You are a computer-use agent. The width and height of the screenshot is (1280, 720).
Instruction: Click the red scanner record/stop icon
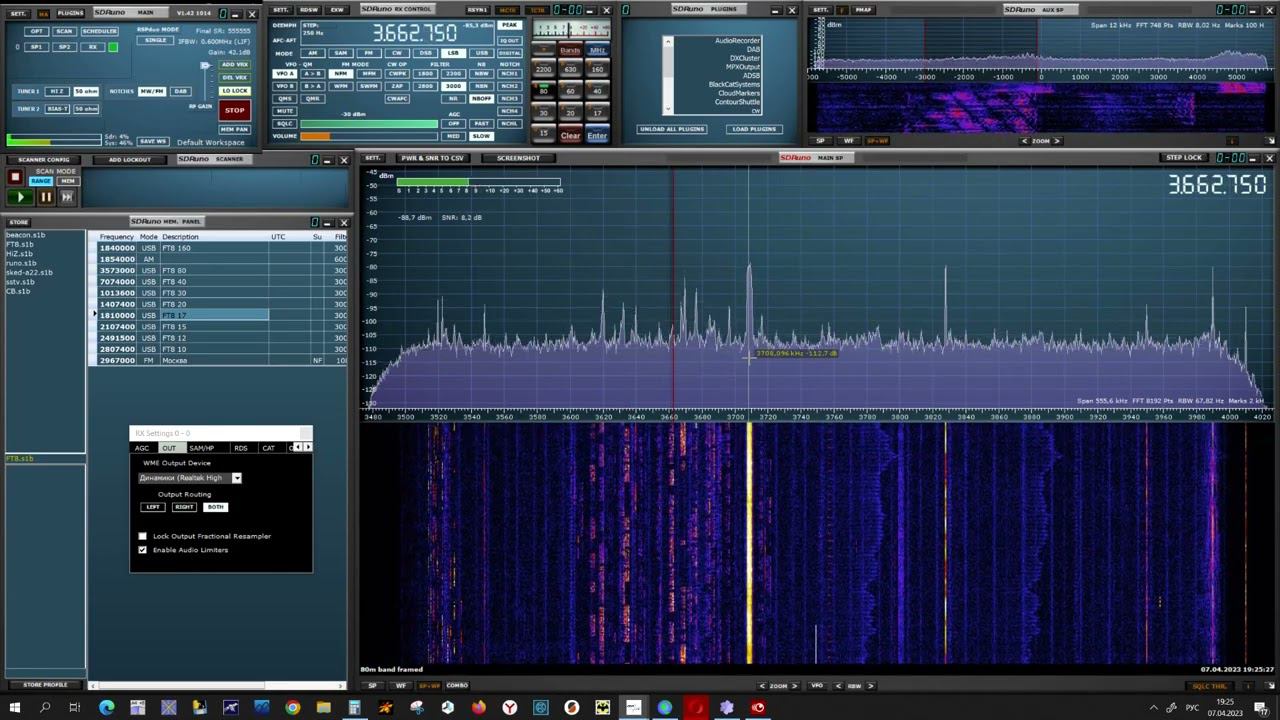pyautogui.click(x=15, y=177)
